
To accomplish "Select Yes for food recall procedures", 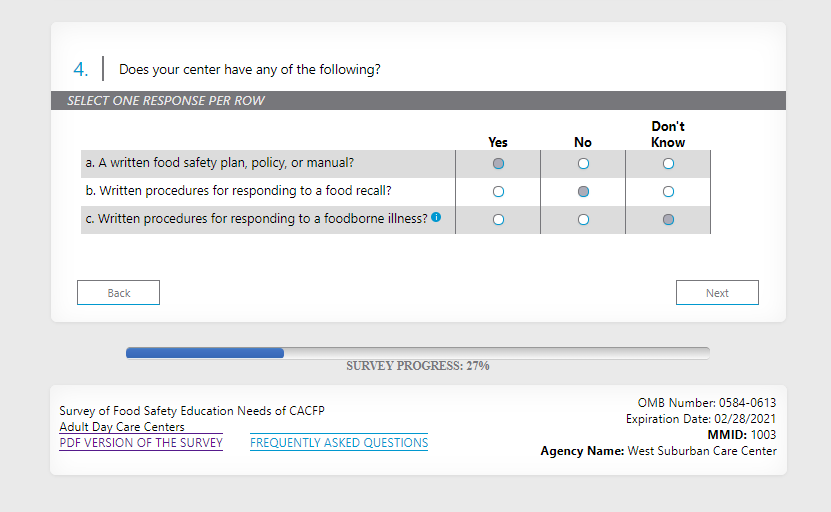I will click(498, 191).
